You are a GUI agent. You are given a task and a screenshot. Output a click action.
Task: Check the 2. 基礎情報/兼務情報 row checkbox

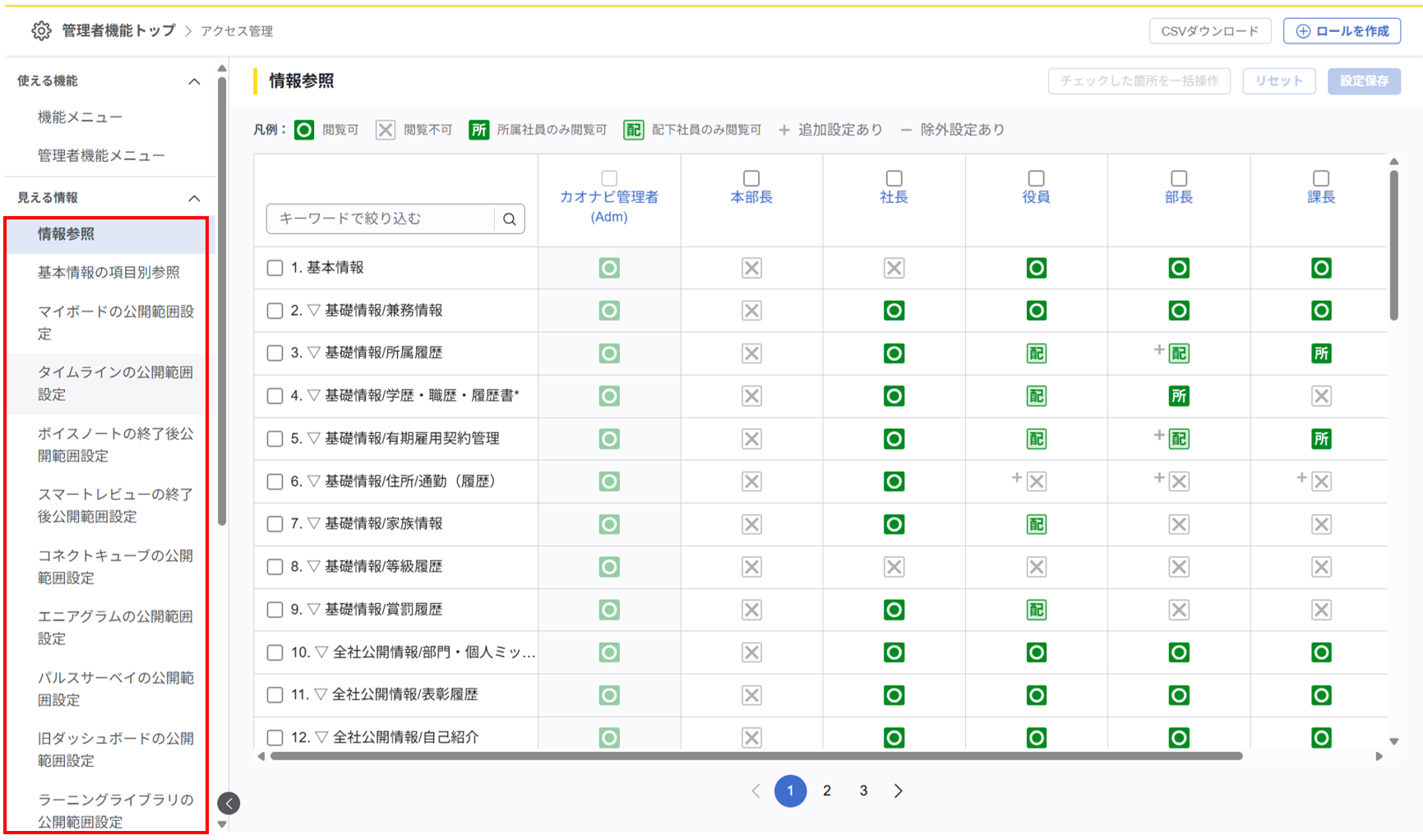point(275,311)
